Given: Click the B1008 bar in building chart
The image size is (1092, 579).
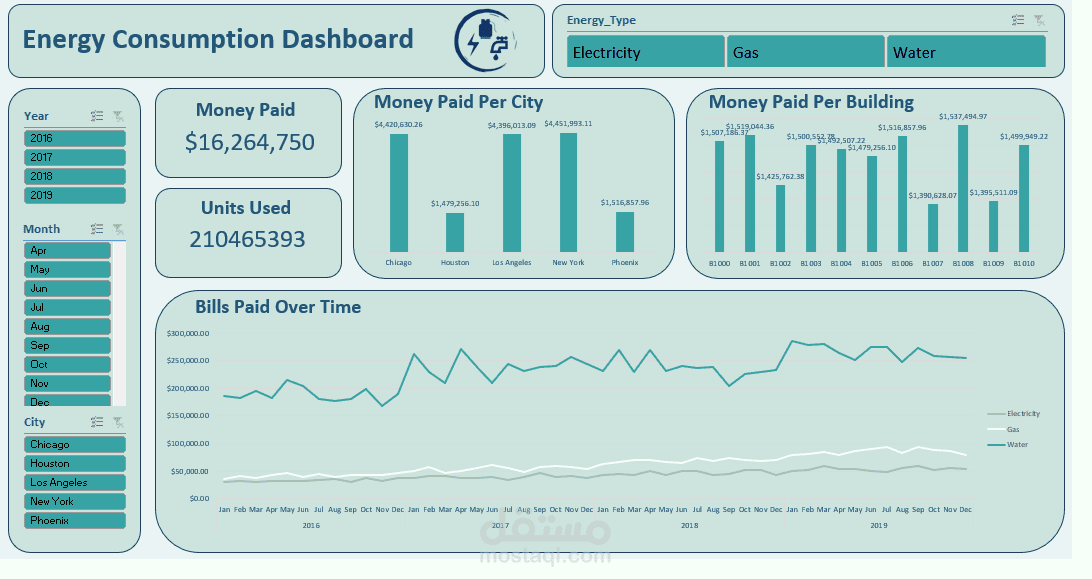Looking at the screenshot, I should tap(963, 189).
